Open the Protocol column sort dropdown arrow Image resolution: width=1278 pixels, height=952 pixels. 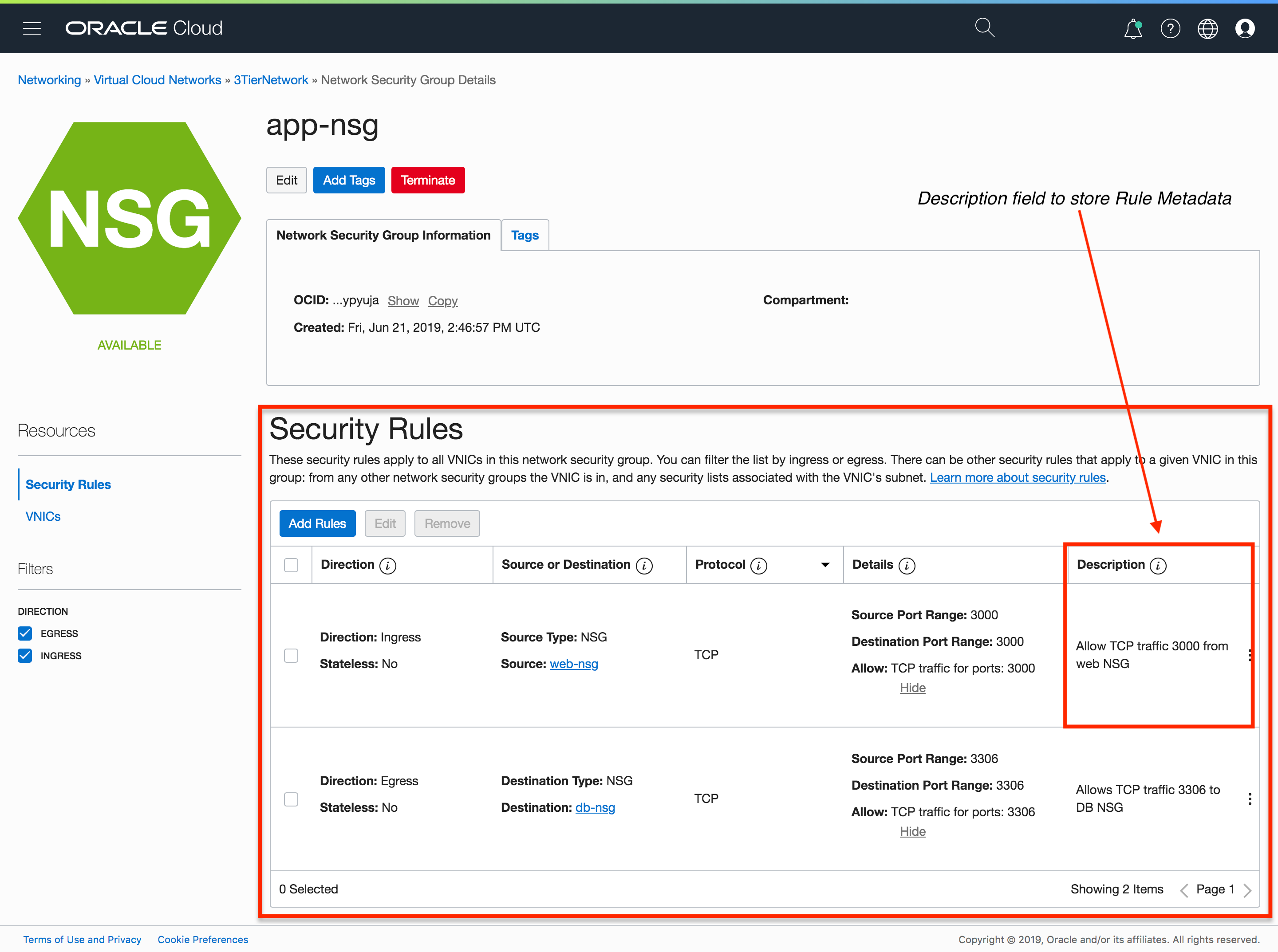(825, 565)
